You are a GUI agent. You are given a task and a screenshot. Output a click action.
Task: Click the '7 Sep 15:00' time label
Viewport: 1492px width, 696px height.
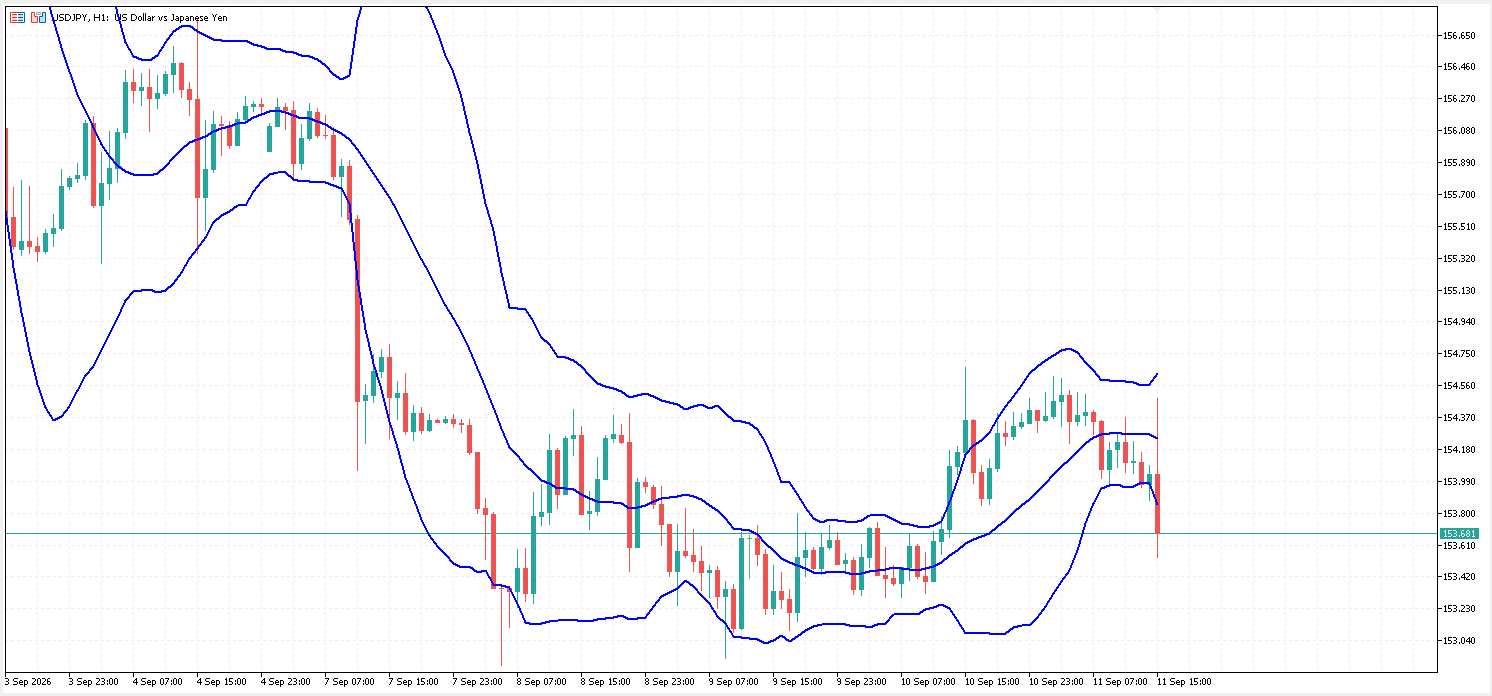(414, 682)
